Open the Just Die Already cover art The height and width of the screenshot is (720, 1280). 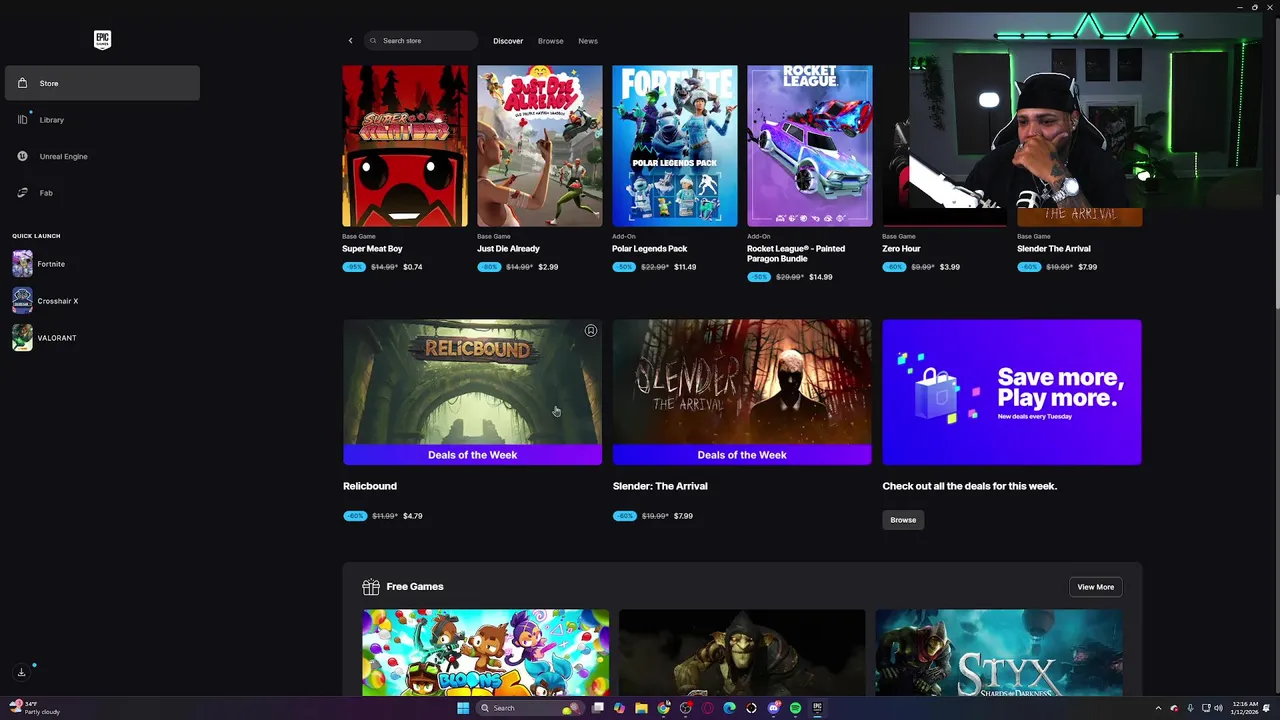pos(540,146)
